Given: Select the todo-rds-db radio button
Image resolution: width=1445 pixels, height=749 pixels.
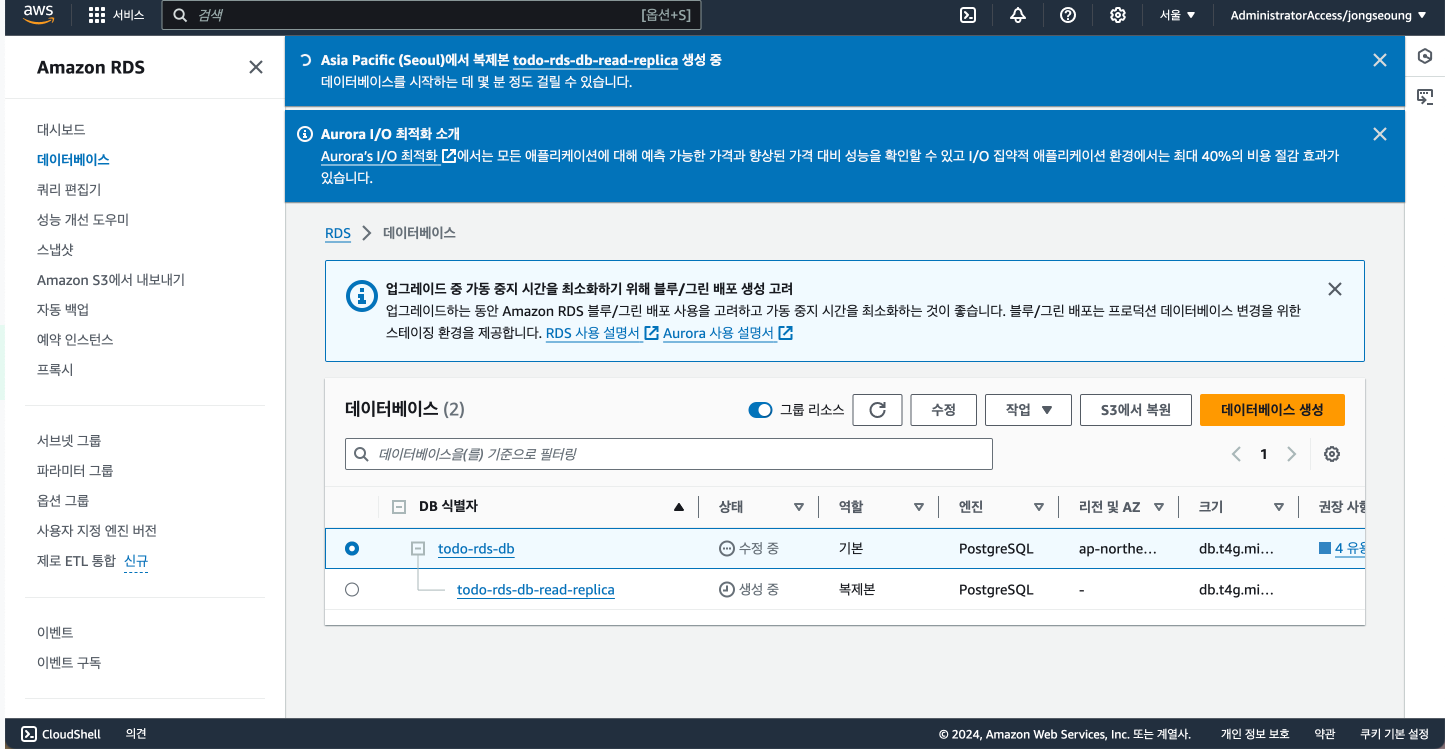Looking at the screenshot, I should 352,549.
